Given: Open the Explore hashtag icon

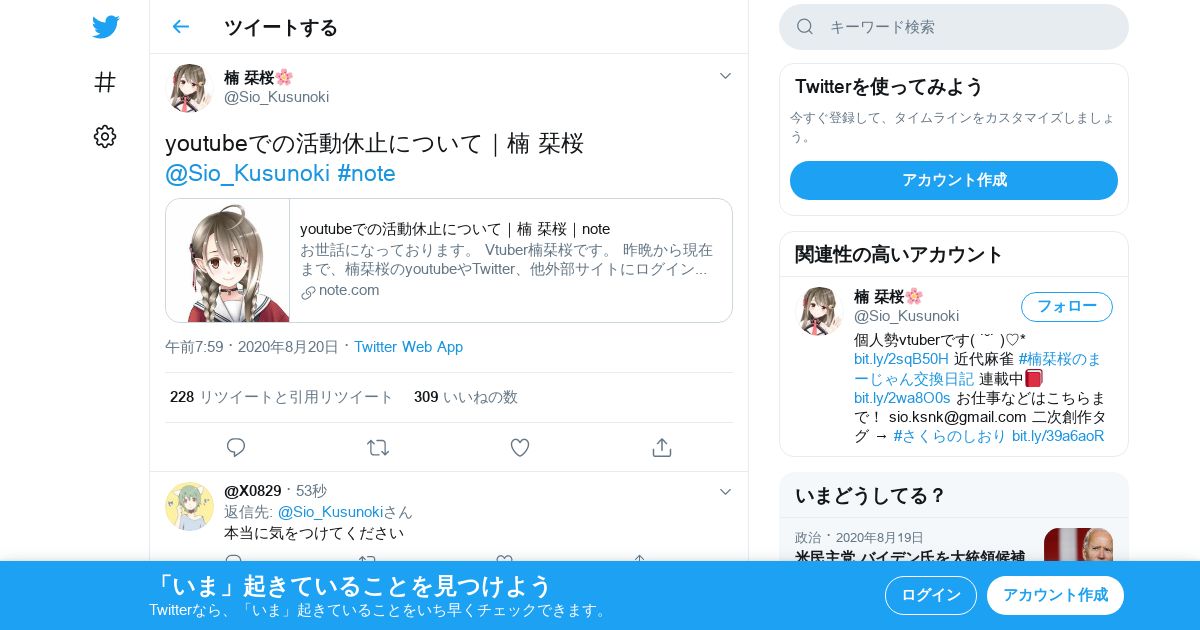Looking at the screenshot, I should tap(105, 82).
